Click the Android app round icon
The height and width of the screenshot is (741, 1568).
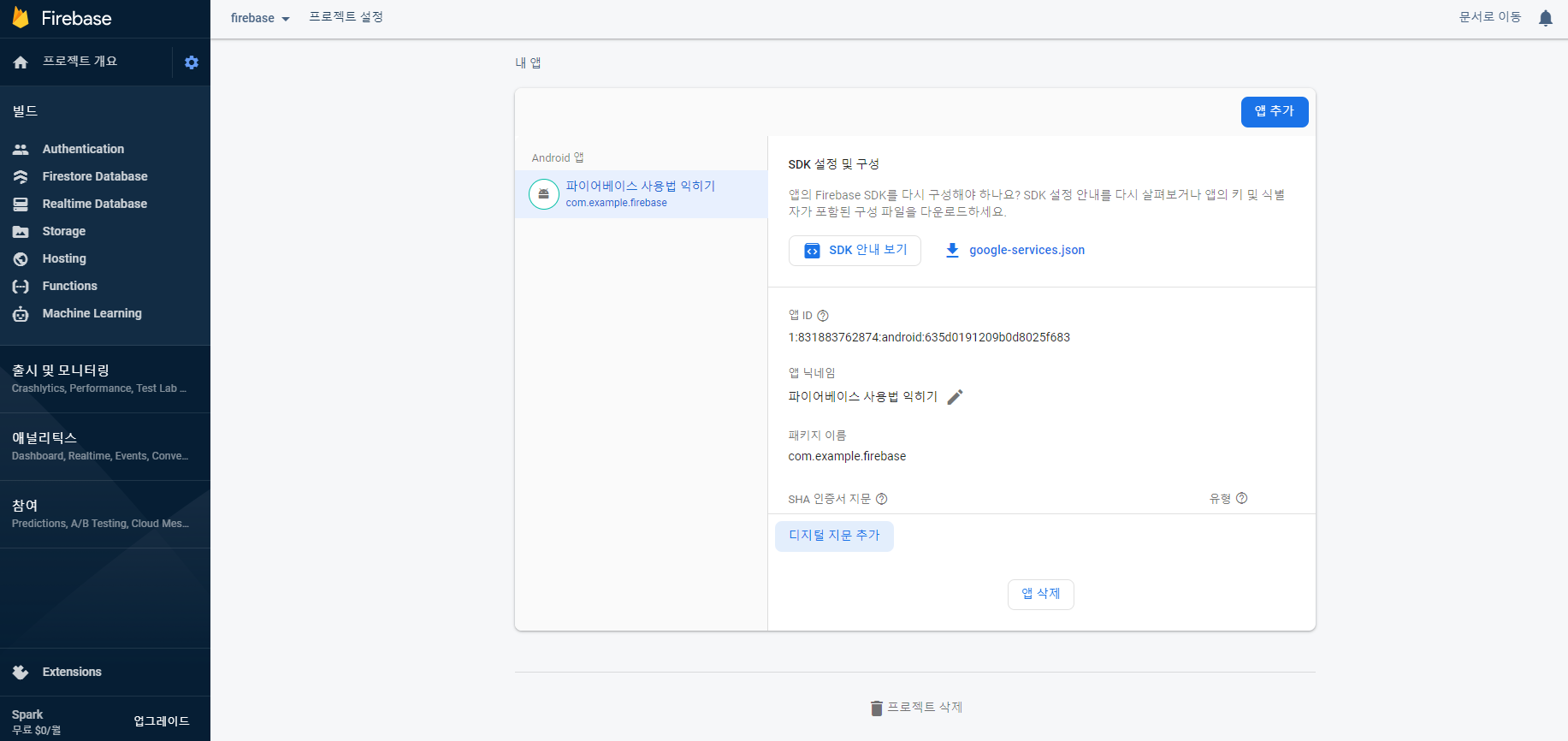pos(544,194)
